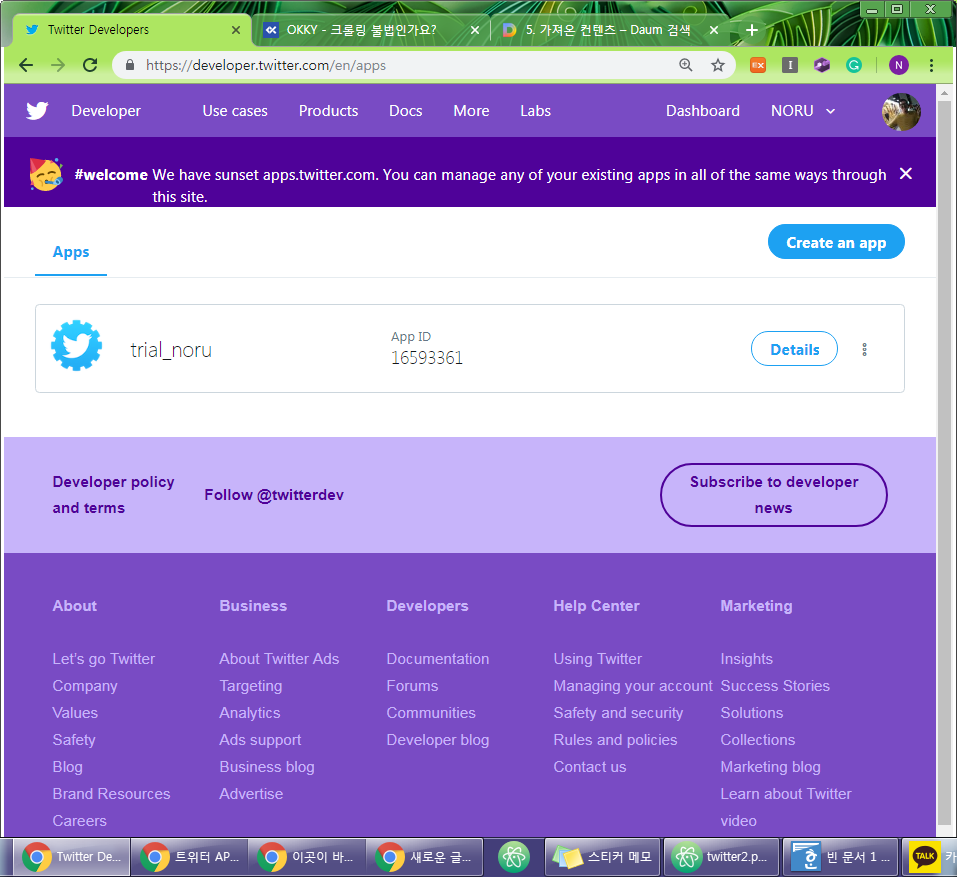Viewport: 957px width, 877px height.
Task: Switch to the OKKY browser tab
Action: [x=370, y=30]
